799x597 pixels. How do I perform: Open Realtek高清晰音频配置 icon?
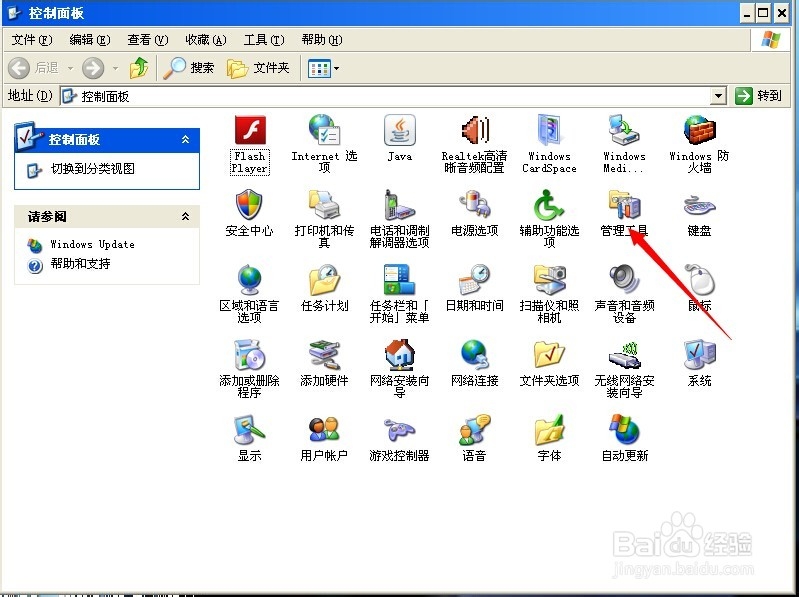[474, 130]
